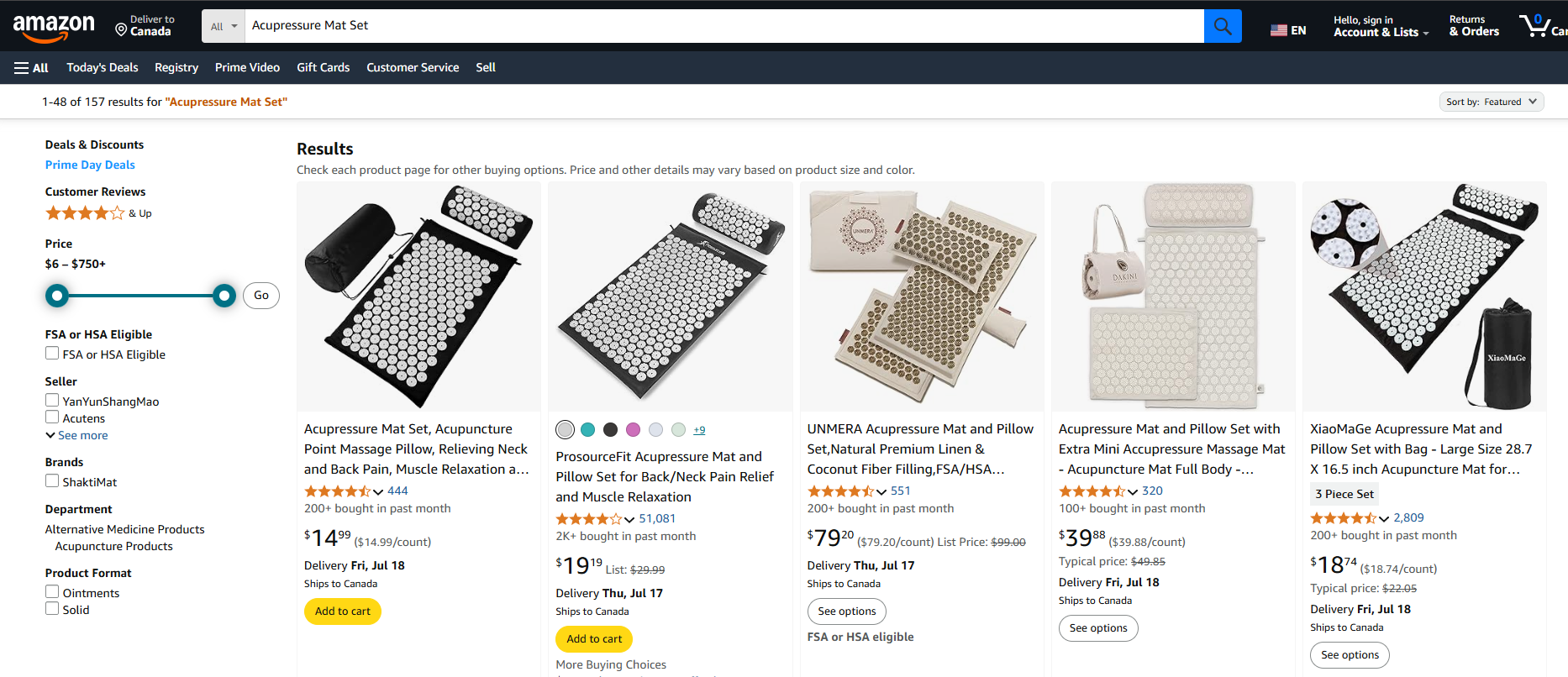The image size is (1568, 677).
Task: Tick the Ointments product format checkbox
Action: [x=52, y=592]
